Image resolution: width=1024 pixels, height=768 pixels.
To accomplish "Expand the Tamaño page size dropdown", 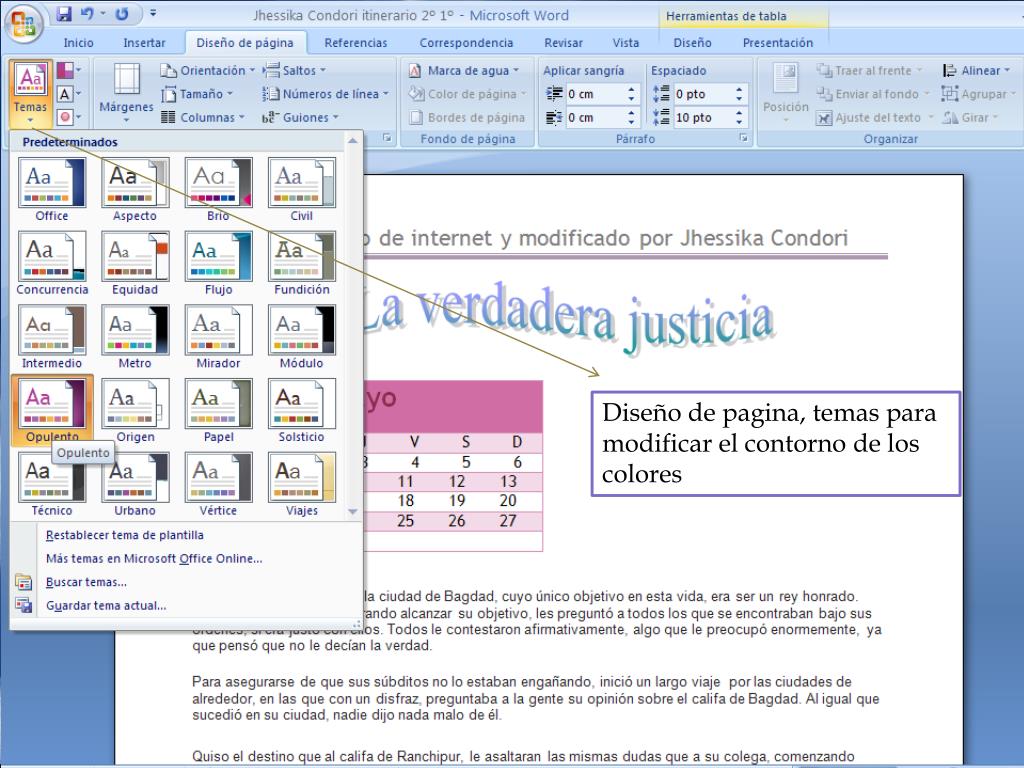I will click(x=197, y=94).
